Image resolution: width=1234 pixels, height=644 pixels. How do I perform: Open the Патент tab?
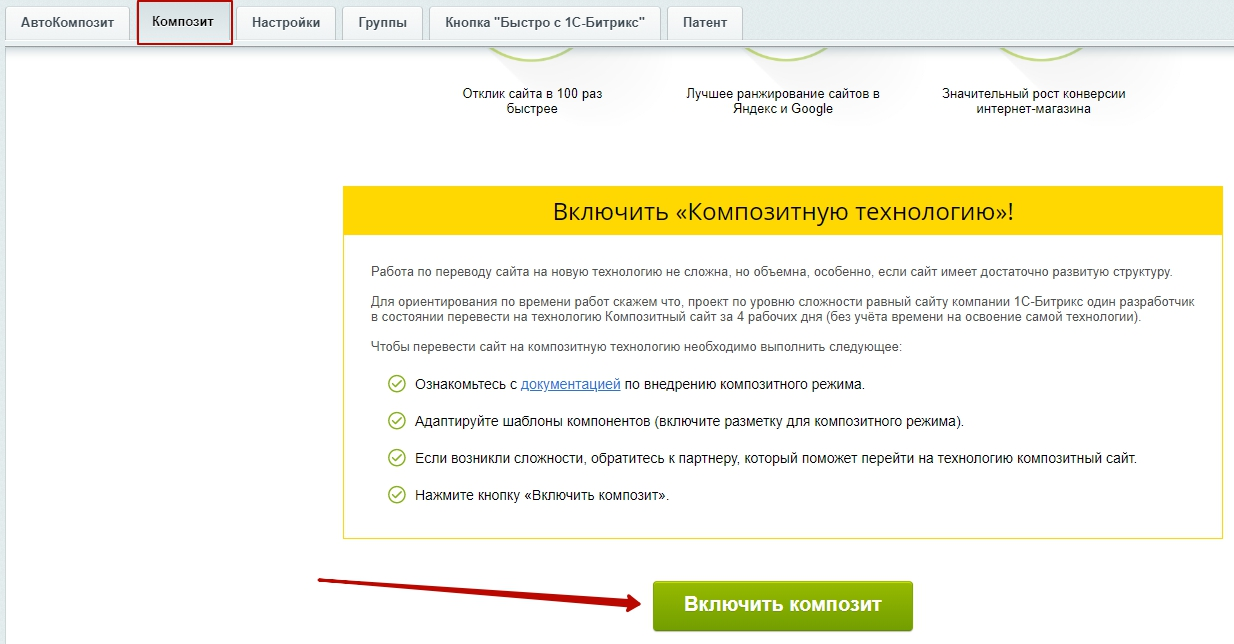coord(705,22)
